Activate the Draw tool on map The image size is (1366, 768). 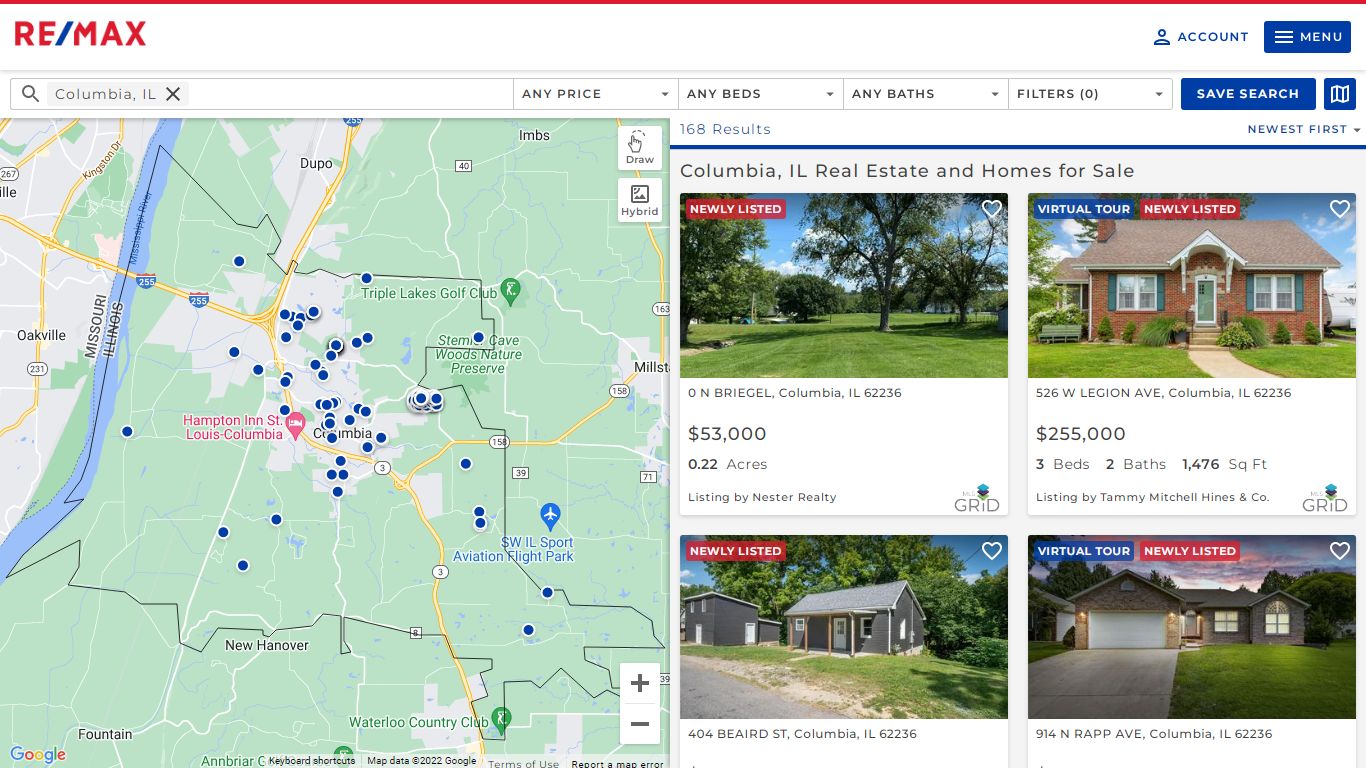[640, 148]
